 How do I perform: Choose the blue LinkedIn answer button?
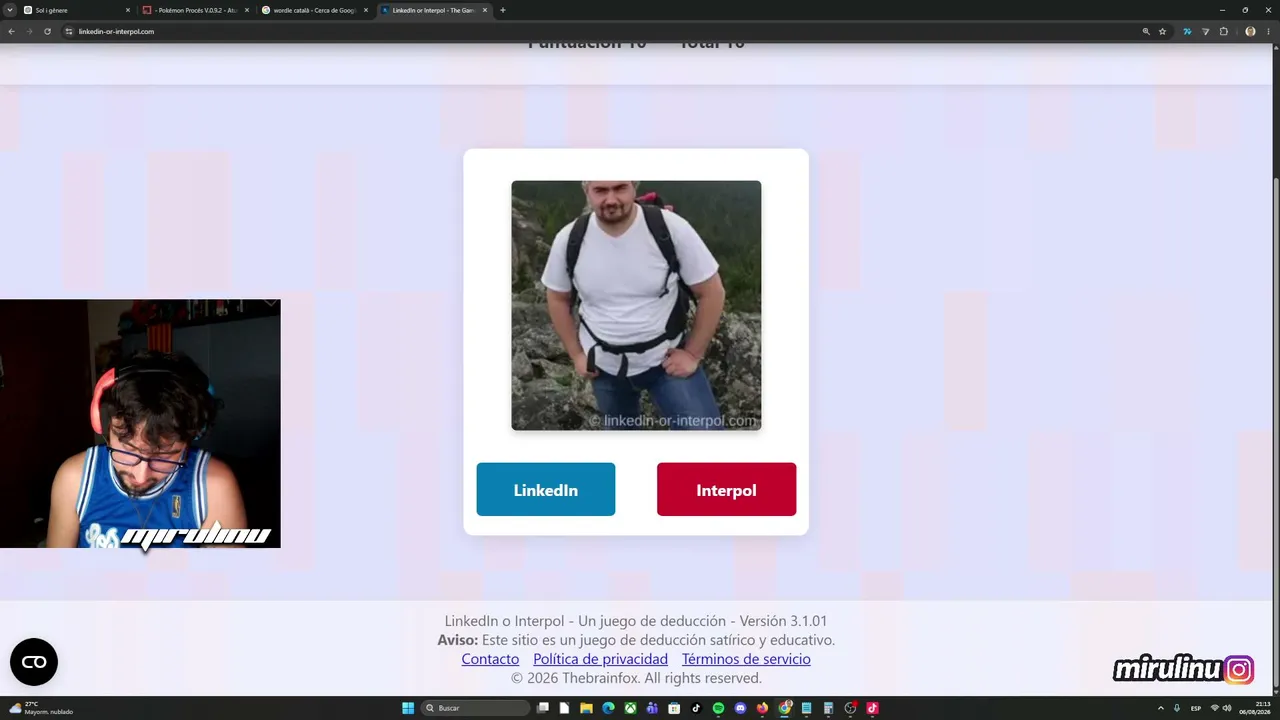545,489
